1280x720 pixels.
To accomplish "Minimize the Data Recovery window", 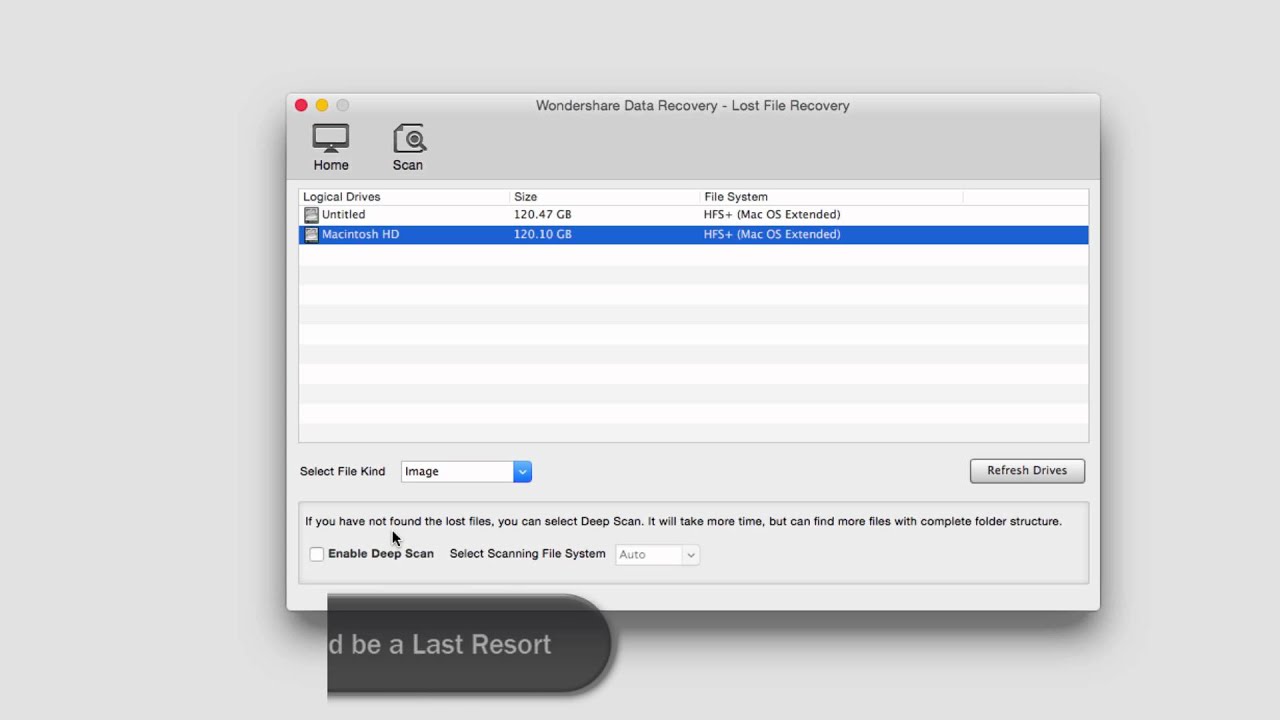I will [322, 105].
